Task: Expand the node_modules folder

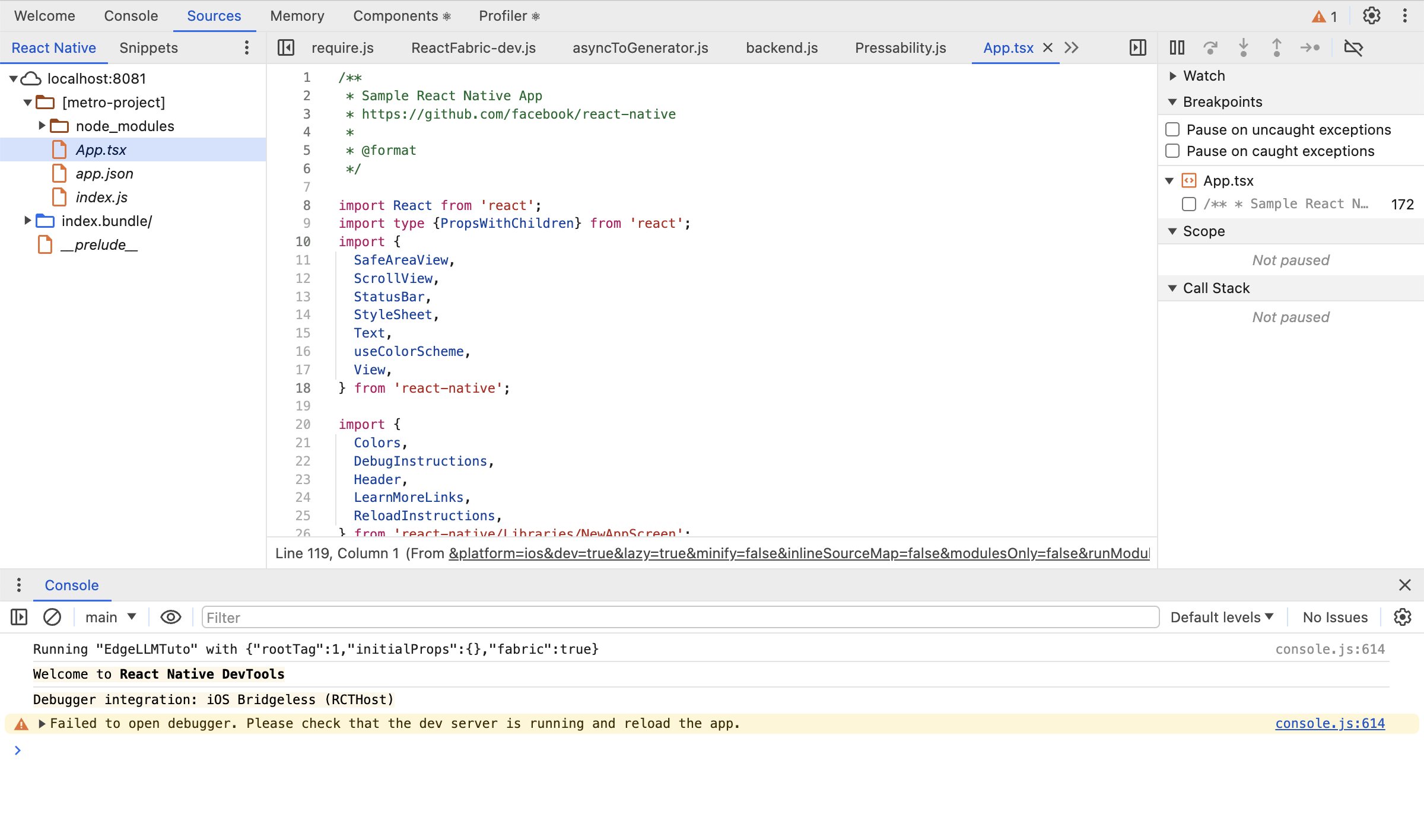Action: (x=42, y=126)
